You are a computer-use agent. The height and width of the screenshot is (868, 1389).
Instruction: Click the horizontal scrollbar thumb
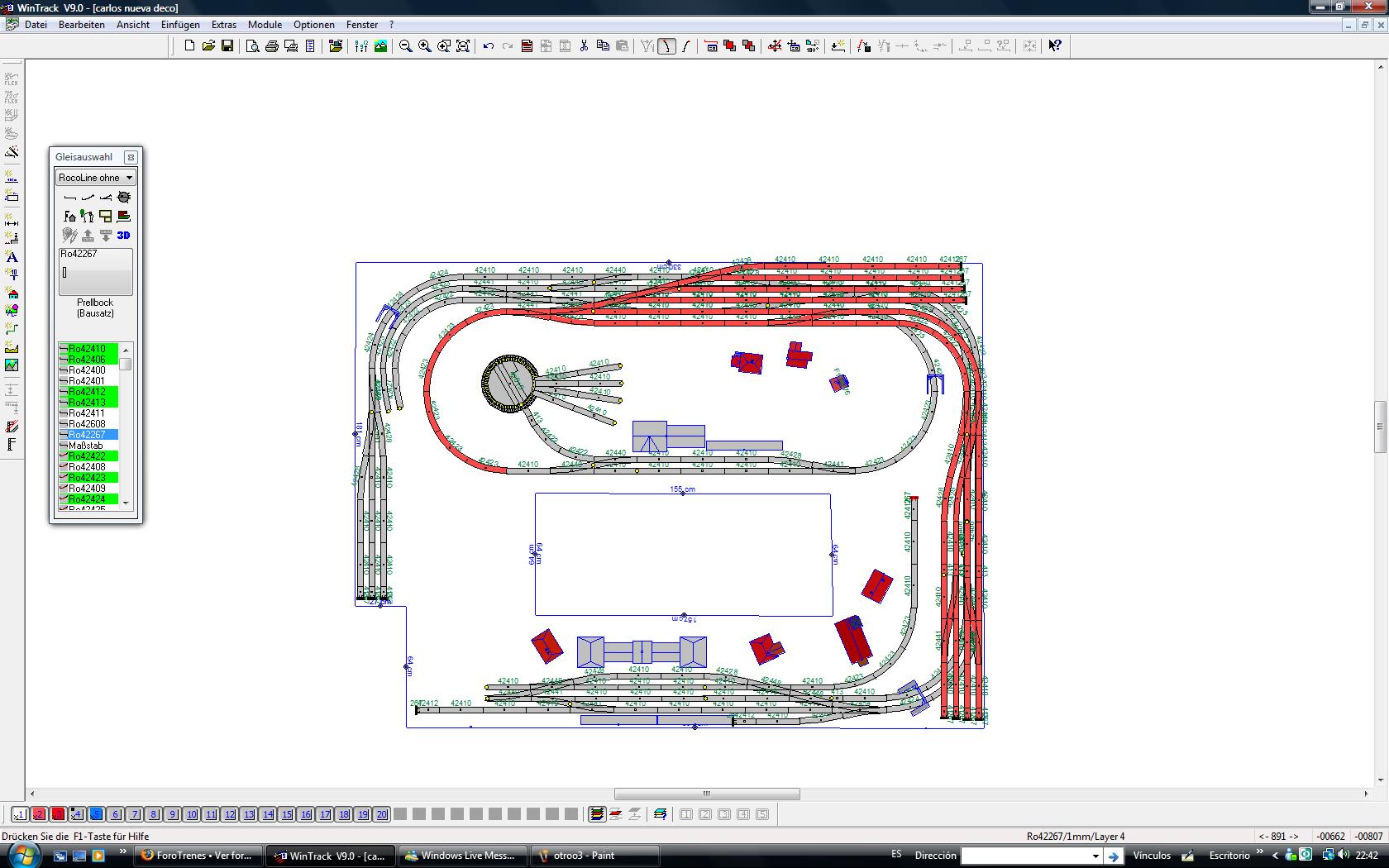pos(707,794)
